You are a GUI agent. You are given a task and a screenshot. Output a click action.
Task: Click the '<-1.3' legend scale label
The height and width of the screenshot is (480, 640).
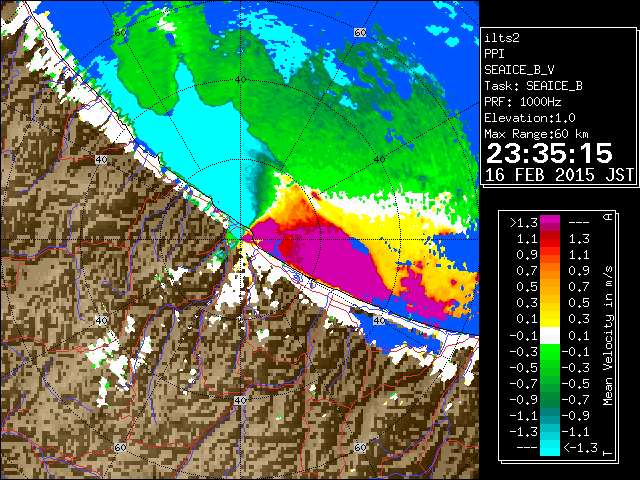click(580, 448)
